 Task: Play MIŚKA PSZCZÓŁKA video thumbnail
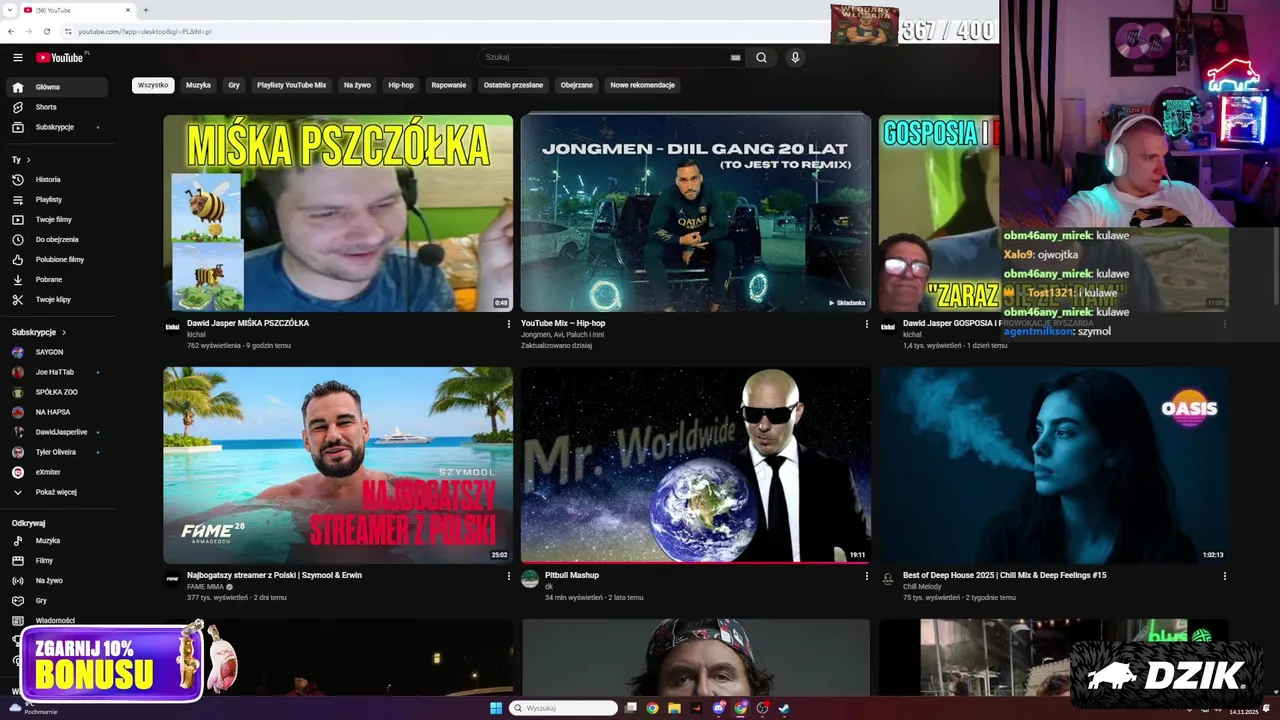point(338,213)
